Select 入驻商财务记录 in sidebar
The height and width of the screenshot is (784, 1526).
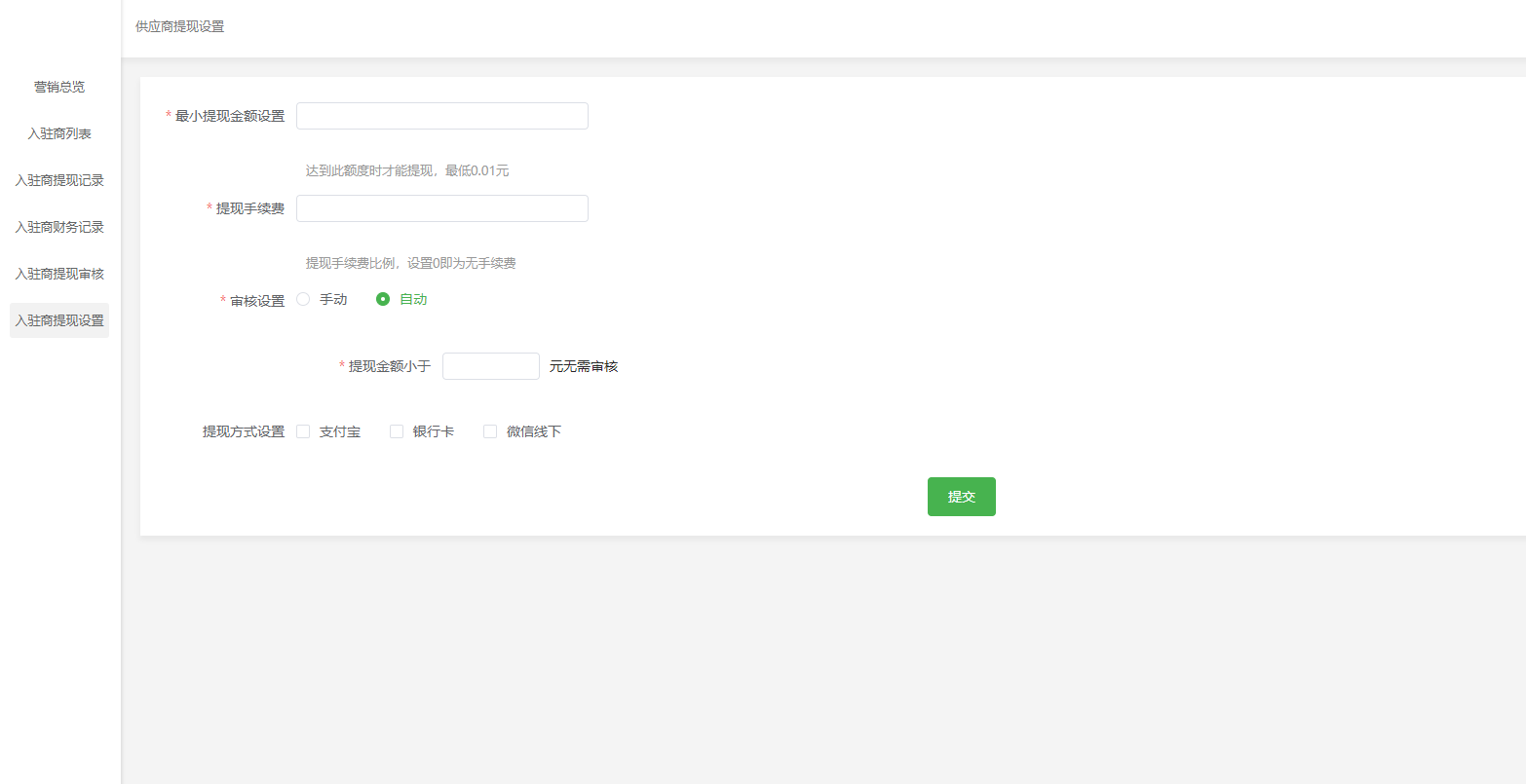click(x=59, y=227)
